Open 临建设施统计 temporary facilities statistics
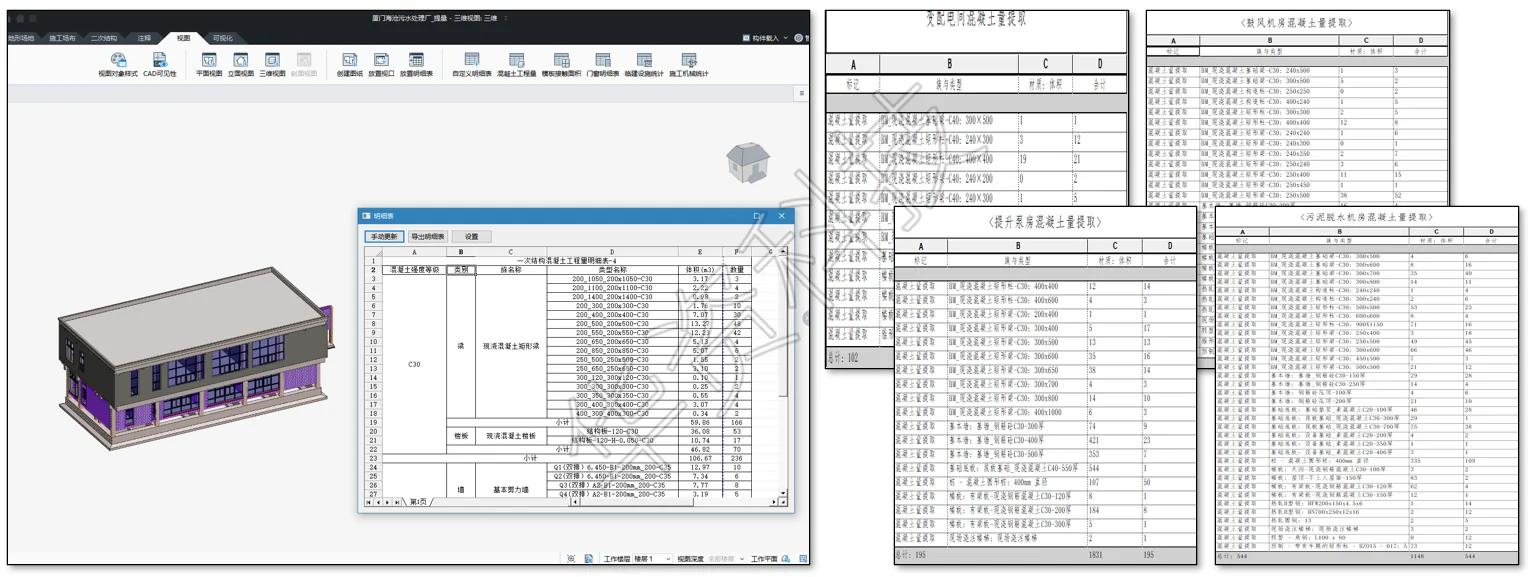The width and height of the screenshot is (1531, 577). pos(644,66)
